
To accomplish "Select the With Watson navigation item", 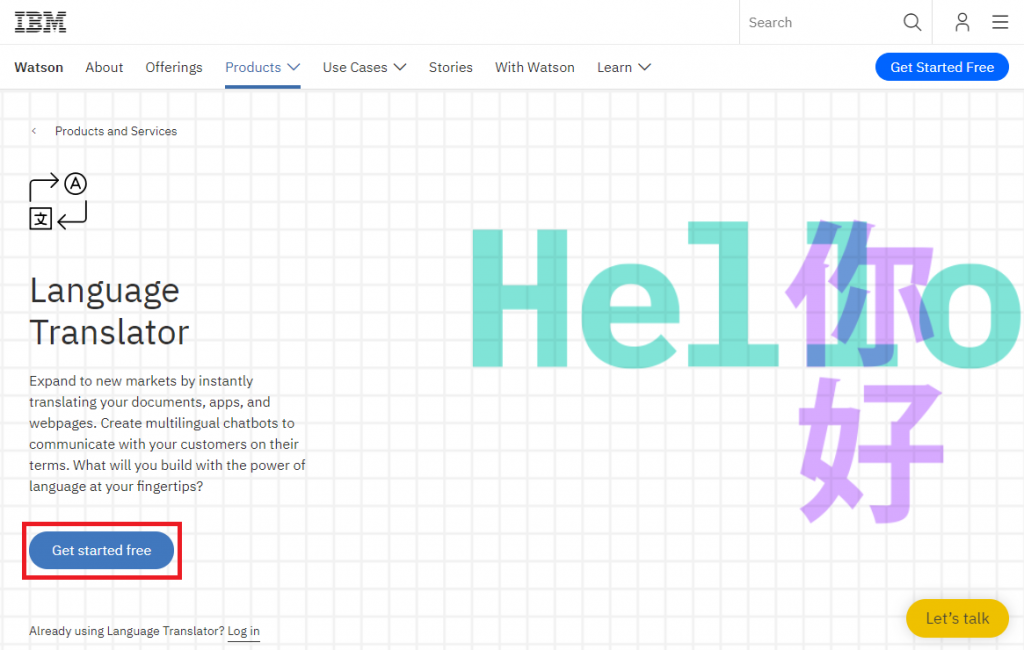I will point(535,67).
